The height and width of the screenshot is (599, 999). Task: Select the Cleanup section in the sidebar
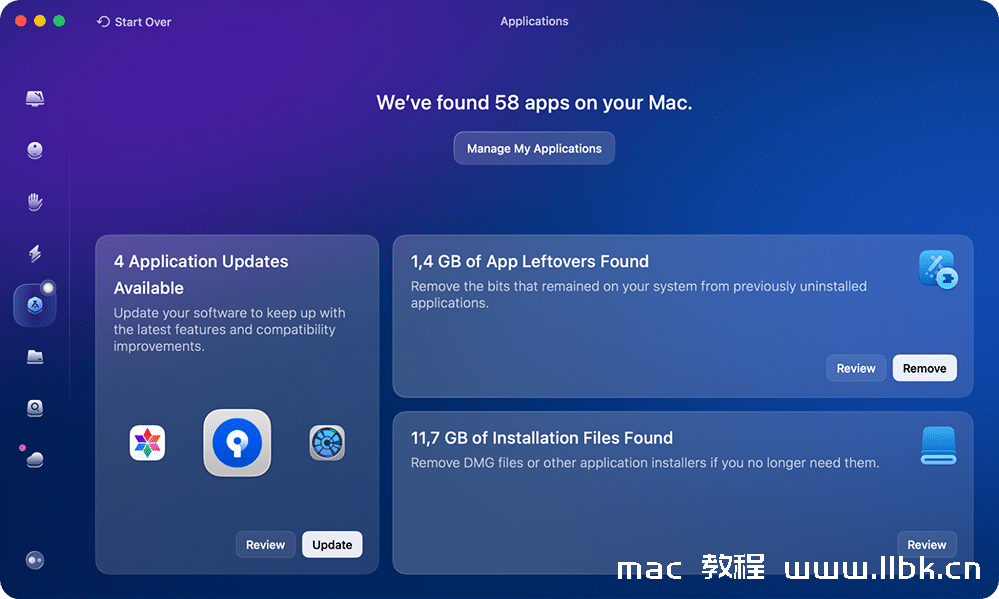(35, 150)
